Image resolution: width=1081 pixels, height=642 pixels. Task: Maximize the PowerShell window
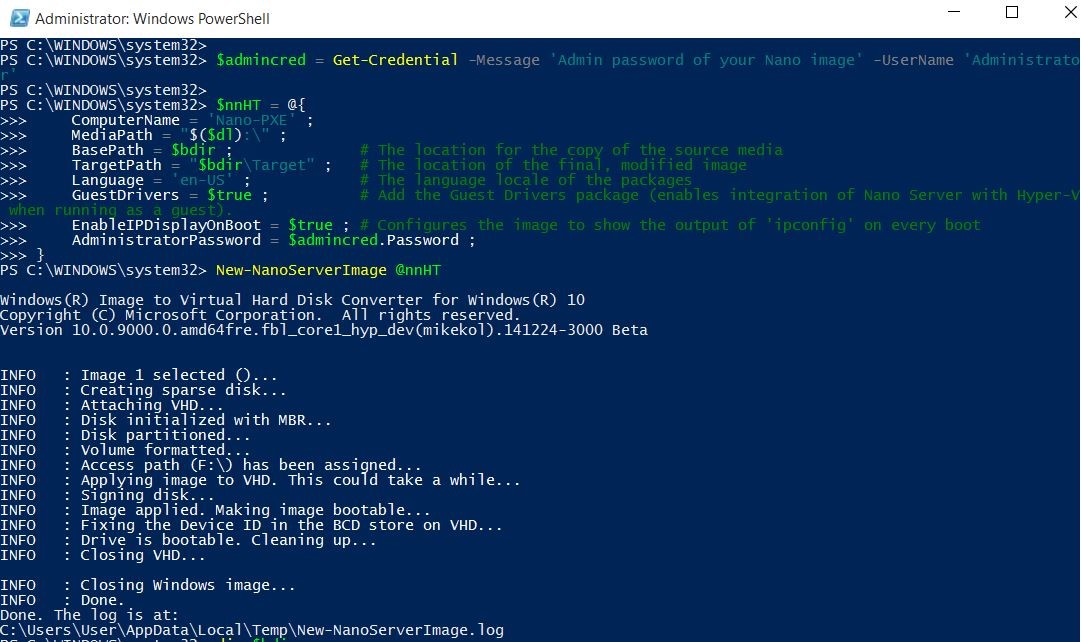tap(1012, 12)
